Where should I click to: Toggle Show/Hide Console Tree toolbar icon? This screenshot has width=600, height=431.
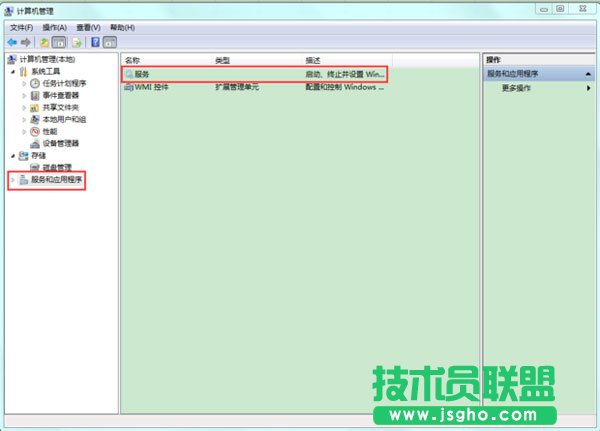click(59, 42)
